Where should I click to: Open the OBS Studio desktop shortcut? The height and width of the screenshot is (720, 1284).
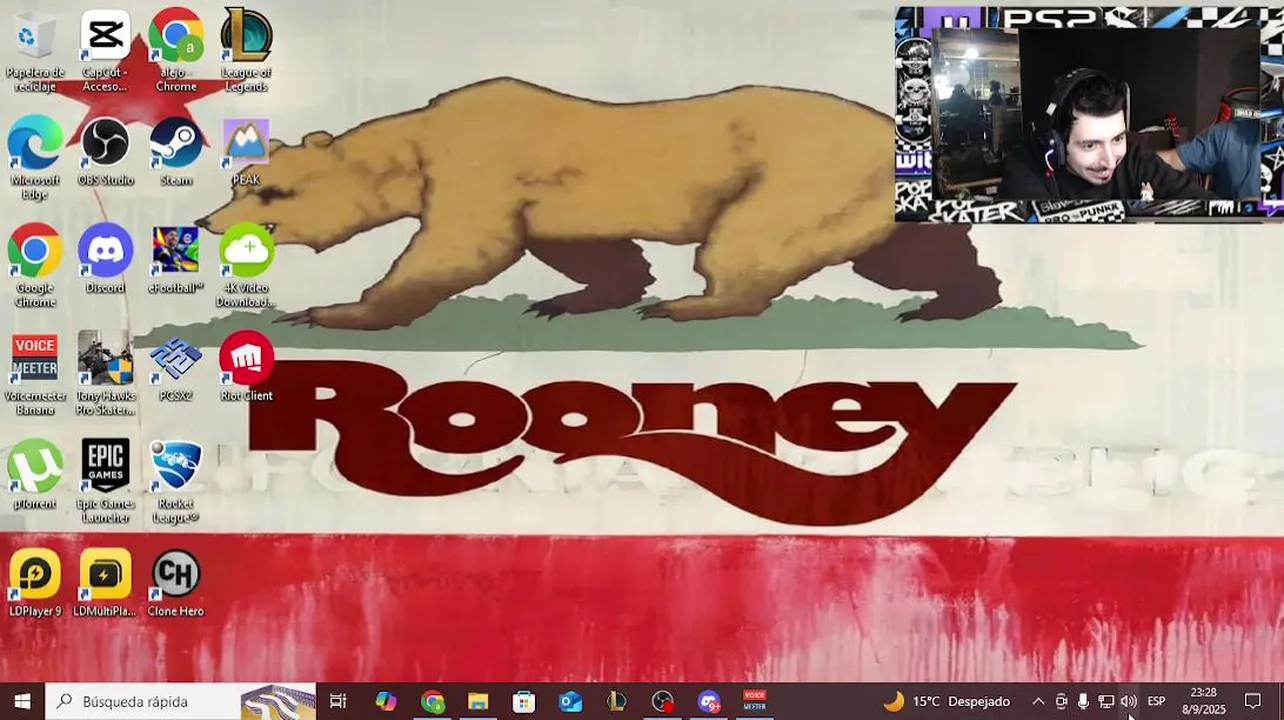coord(105,153)
